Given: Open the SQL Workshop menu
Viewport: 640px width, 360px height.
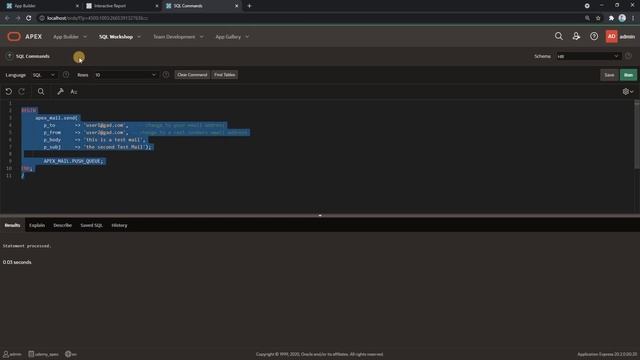Looking at the screenshot, I should pos(120,37).
